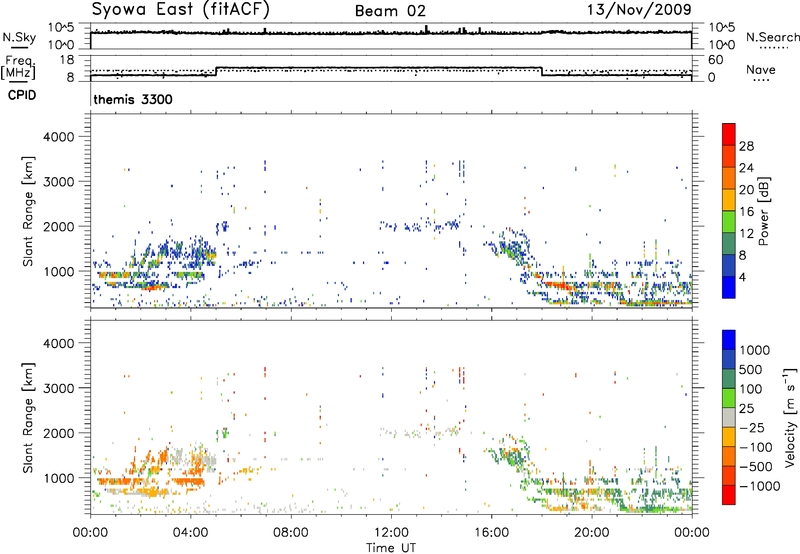Click the '2000' tick on velocity panel

(59, 433)
